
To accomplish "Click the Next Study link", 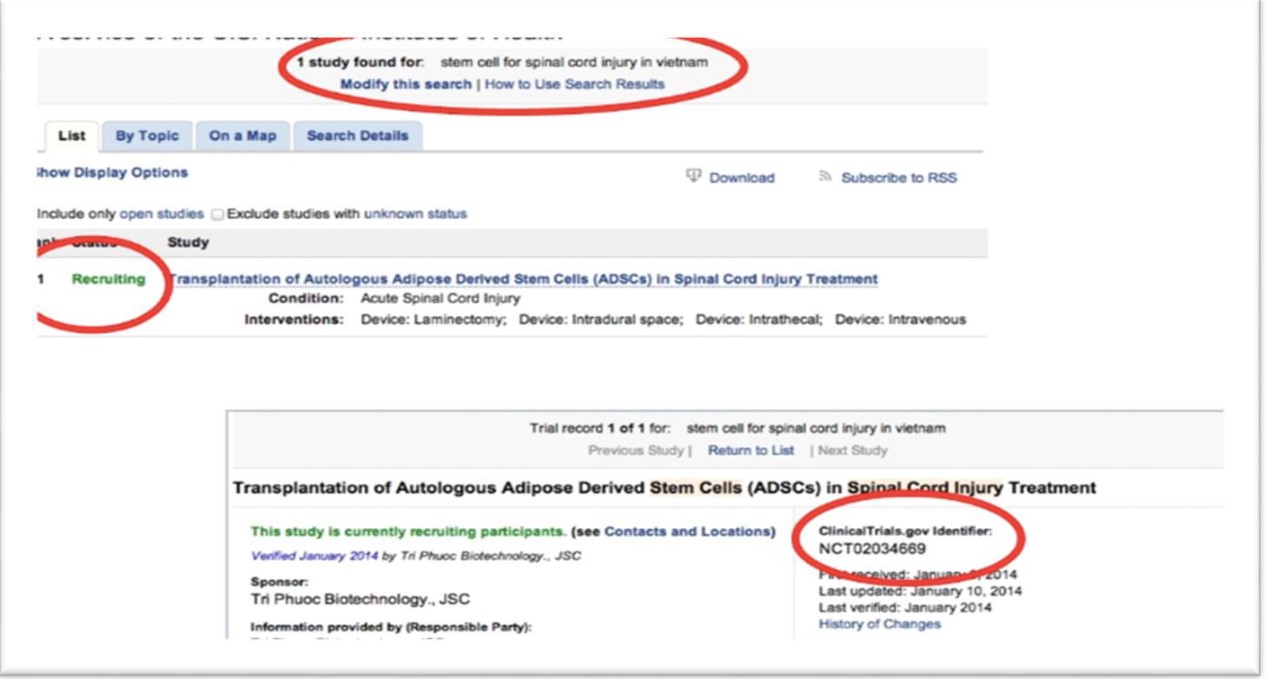I will click(852, 451).
